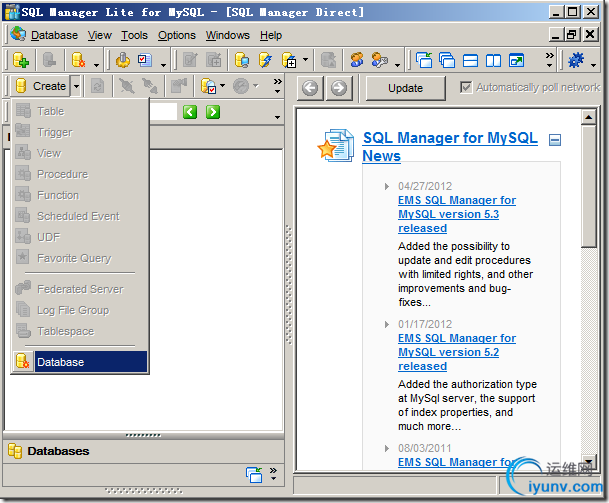Image resolution: width=609 pixels, height=503 pixels.
Task: Click the green left arrow search icon
Action: [190, 112]
